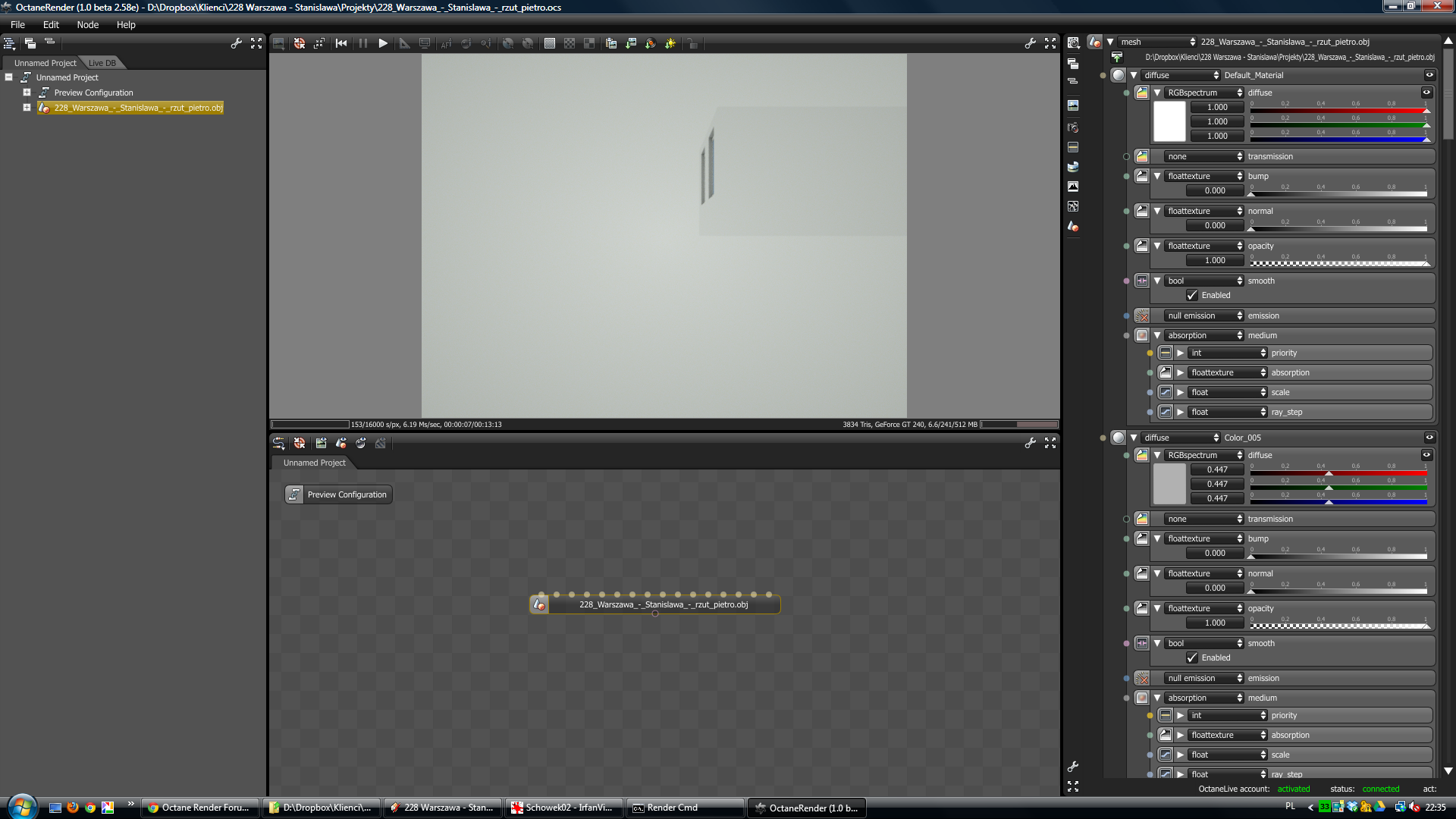Click the lock viewport icon
This screenshot has height=819, width=1456.
(692, 44)
